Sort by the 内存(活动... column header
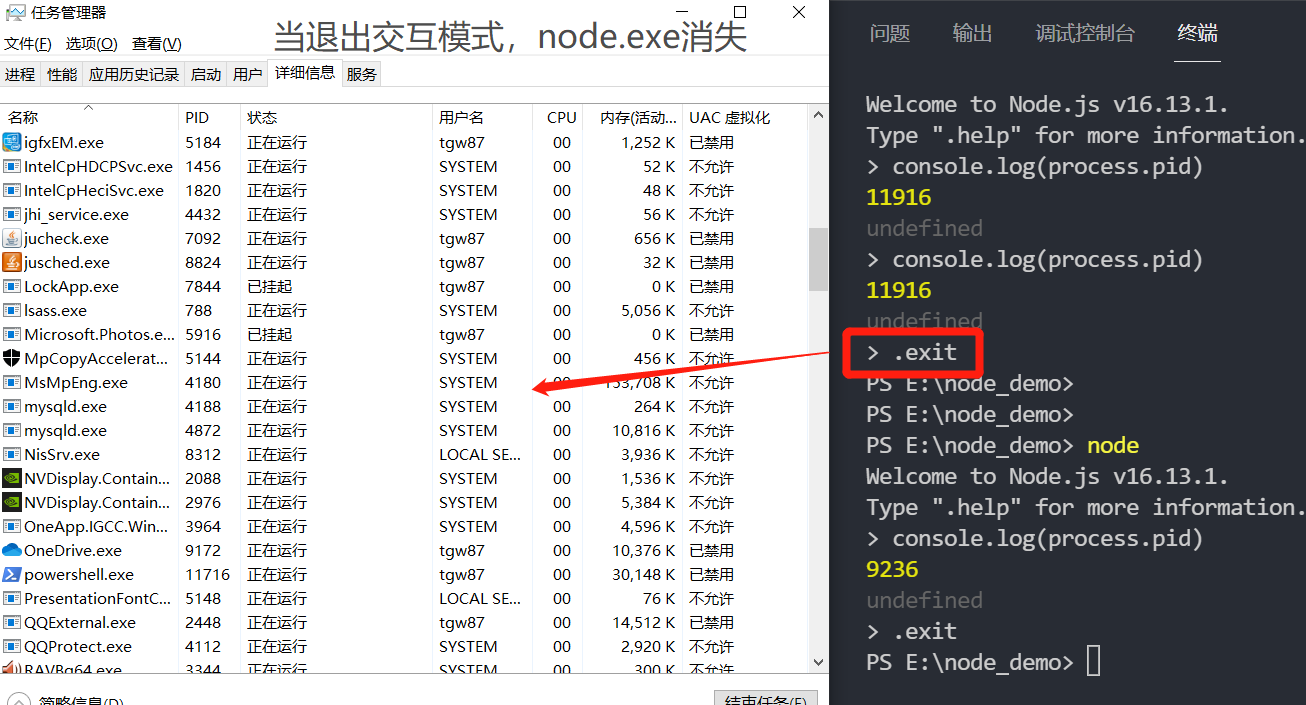The height and width of the screenshot is (705, 1306). 632,117
